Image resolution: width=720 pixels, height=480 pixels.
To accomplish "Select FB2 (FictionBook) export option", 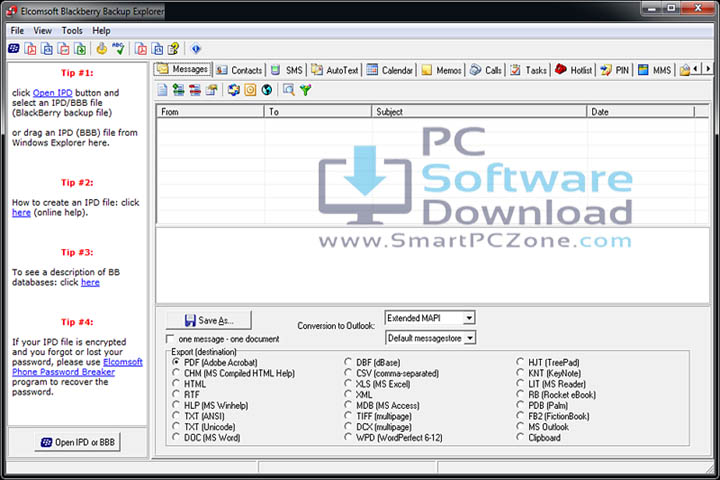I will coord(520,416).
